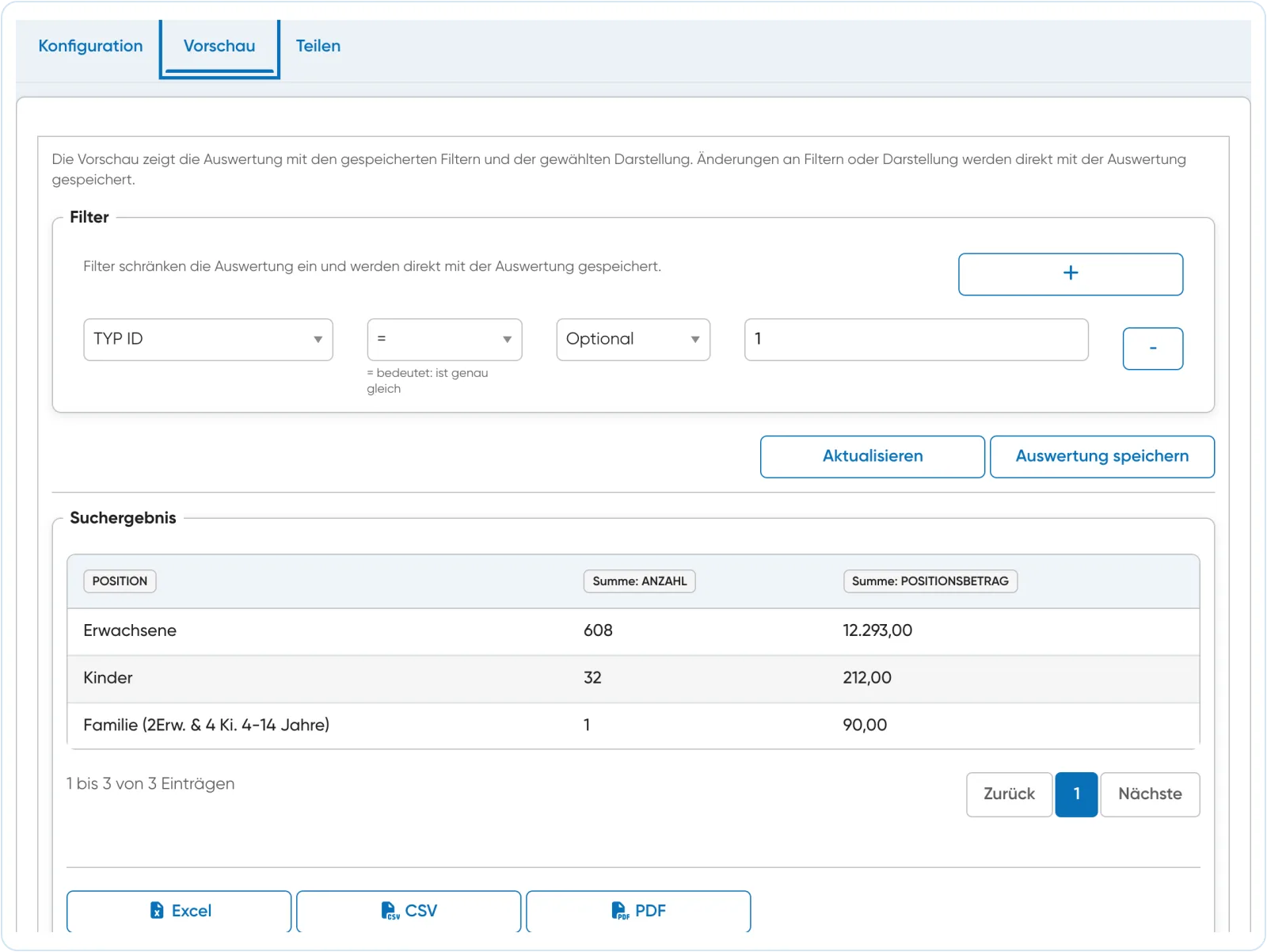Click the '= bedeutet: ist genau gleich' hint
This screenshot has height=952, width=1267.
pos(428,381)
